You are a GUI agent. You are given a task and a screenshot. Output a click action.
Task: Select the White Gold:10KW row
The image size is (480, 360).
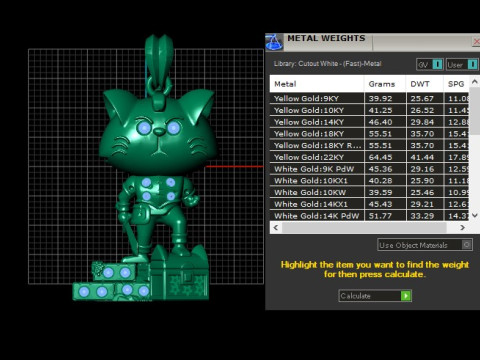point(369,192)
